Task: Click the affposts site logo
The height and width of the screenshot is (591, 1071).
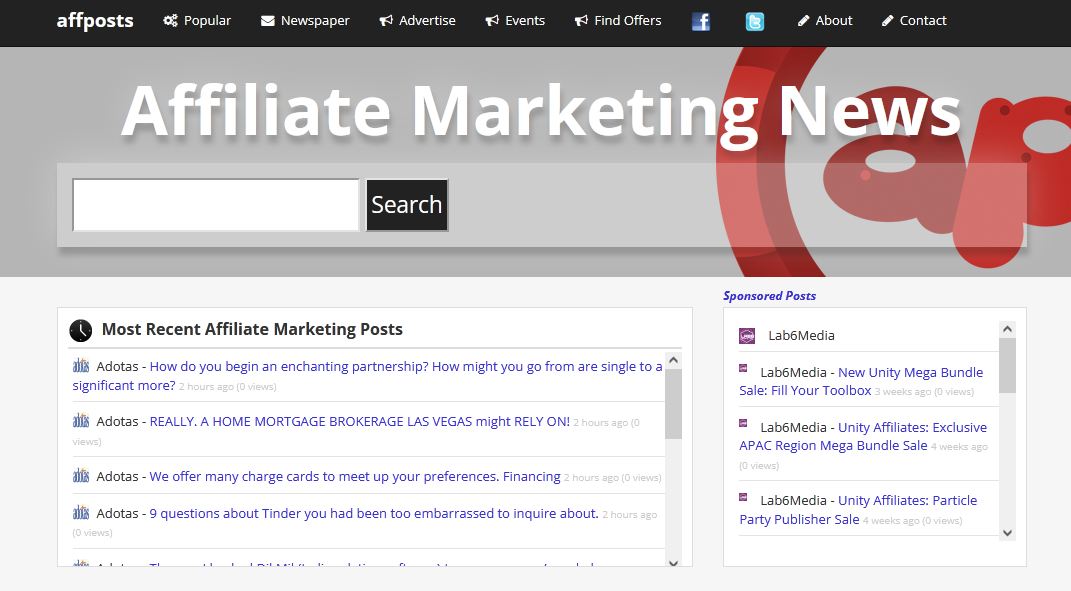Action: point(95,20)
